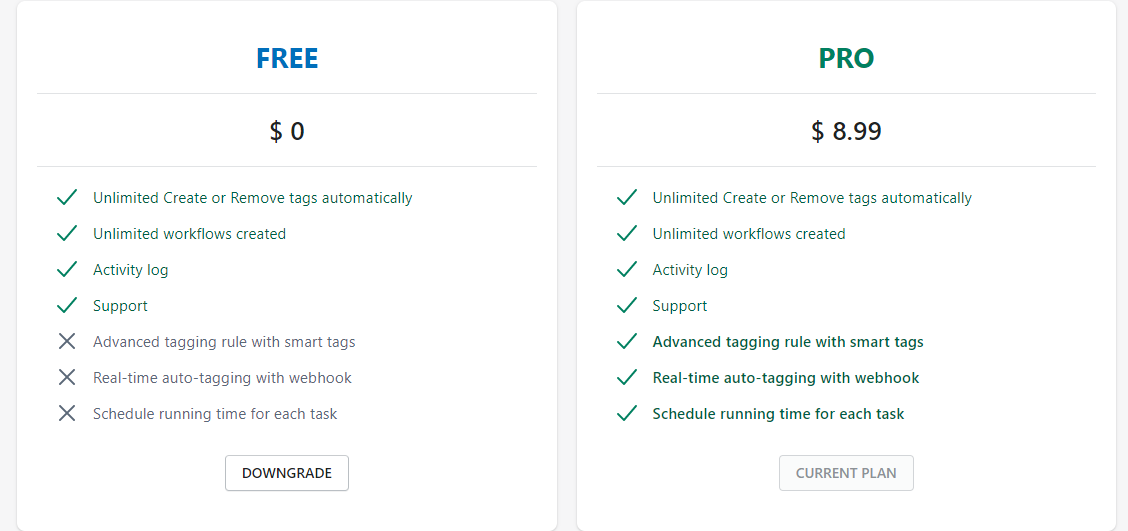Screen dimensions: 1128x531
Task: Click X icon beside Schedule running time
Action: [67, 414]
